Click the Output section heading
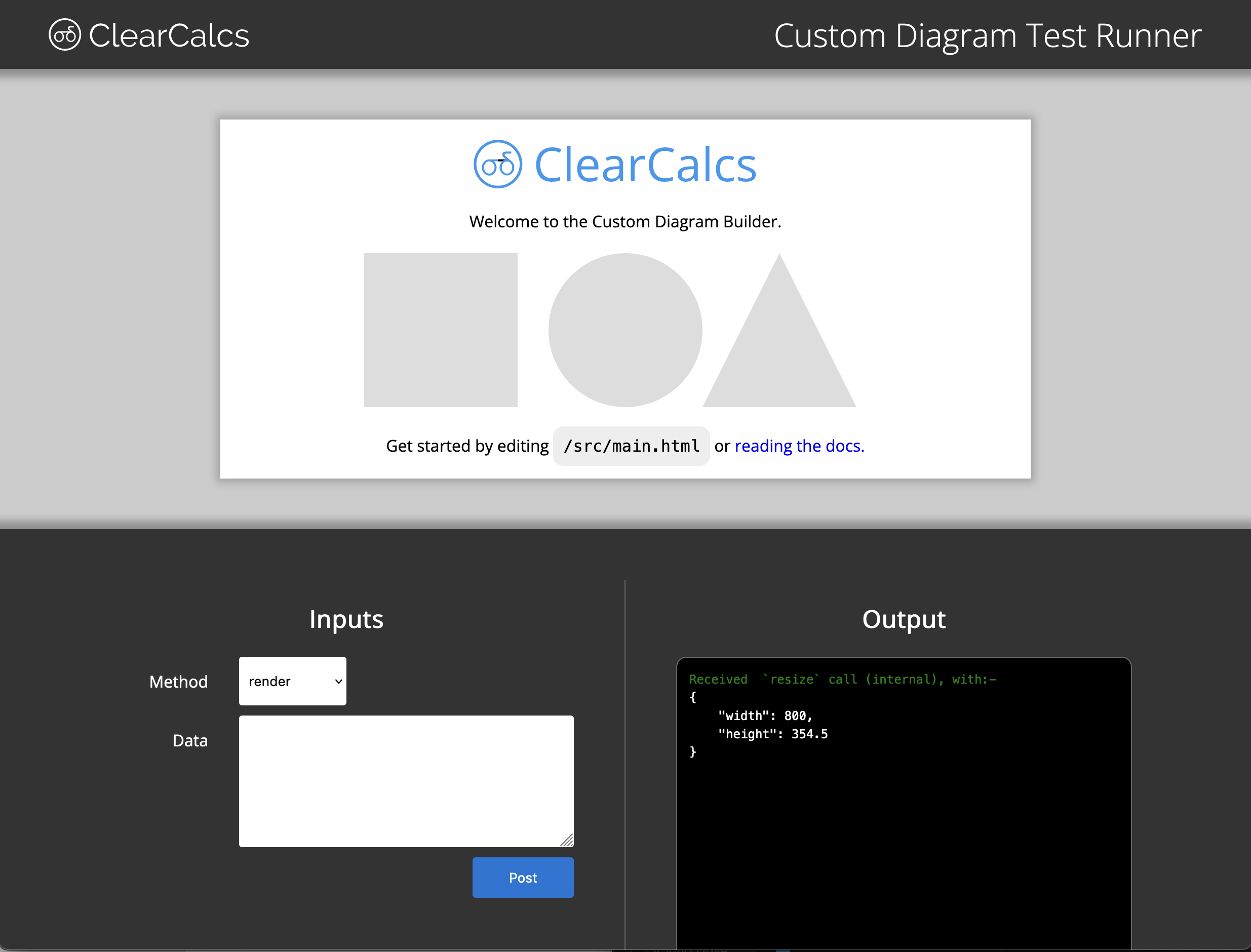Screen dimensions: 1251x952 (x=903, y=619)
